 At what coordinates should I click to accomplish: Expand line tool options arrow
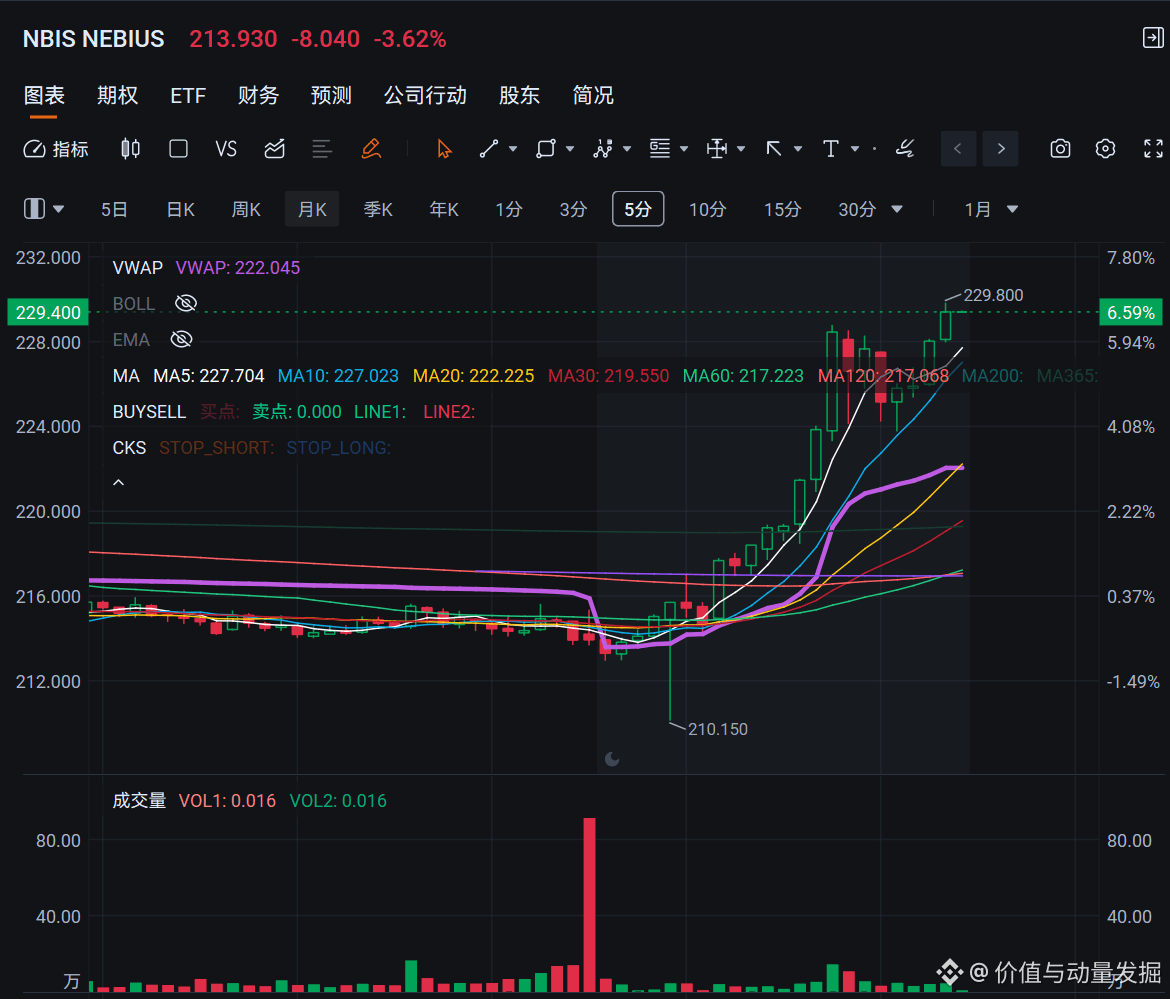coord(513,149)
